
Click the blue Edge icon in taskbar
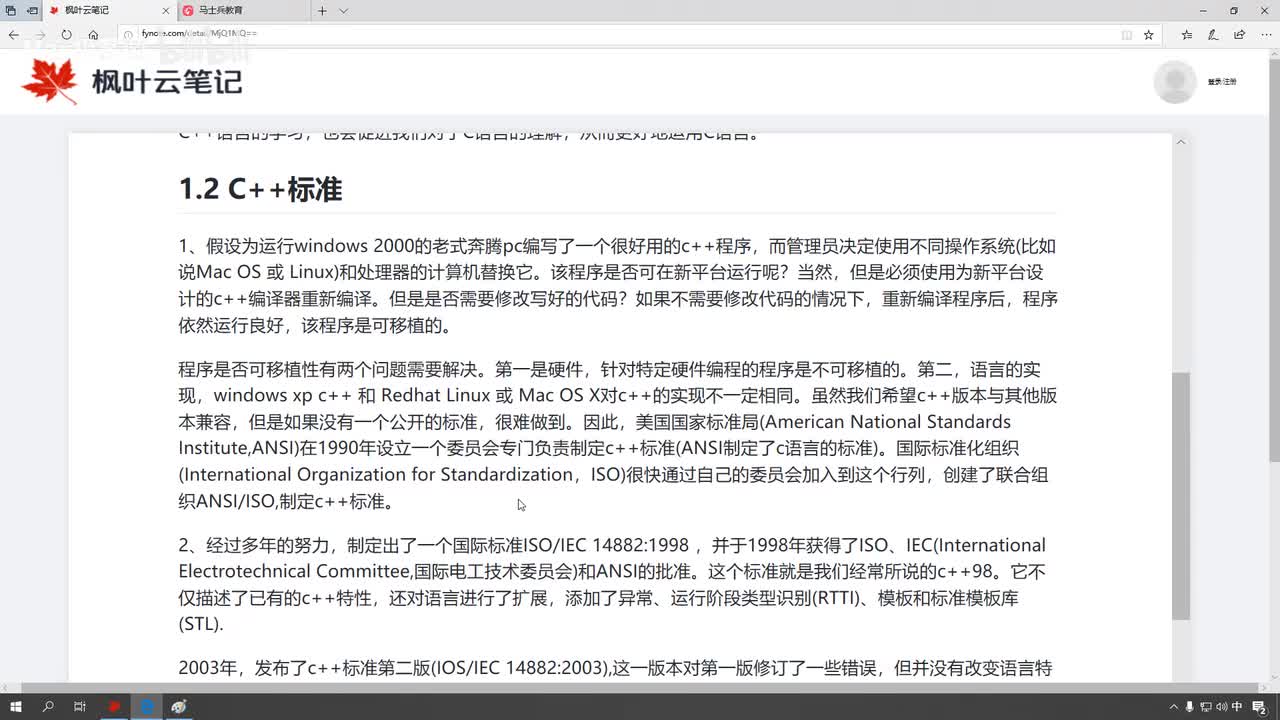point(146,707)
